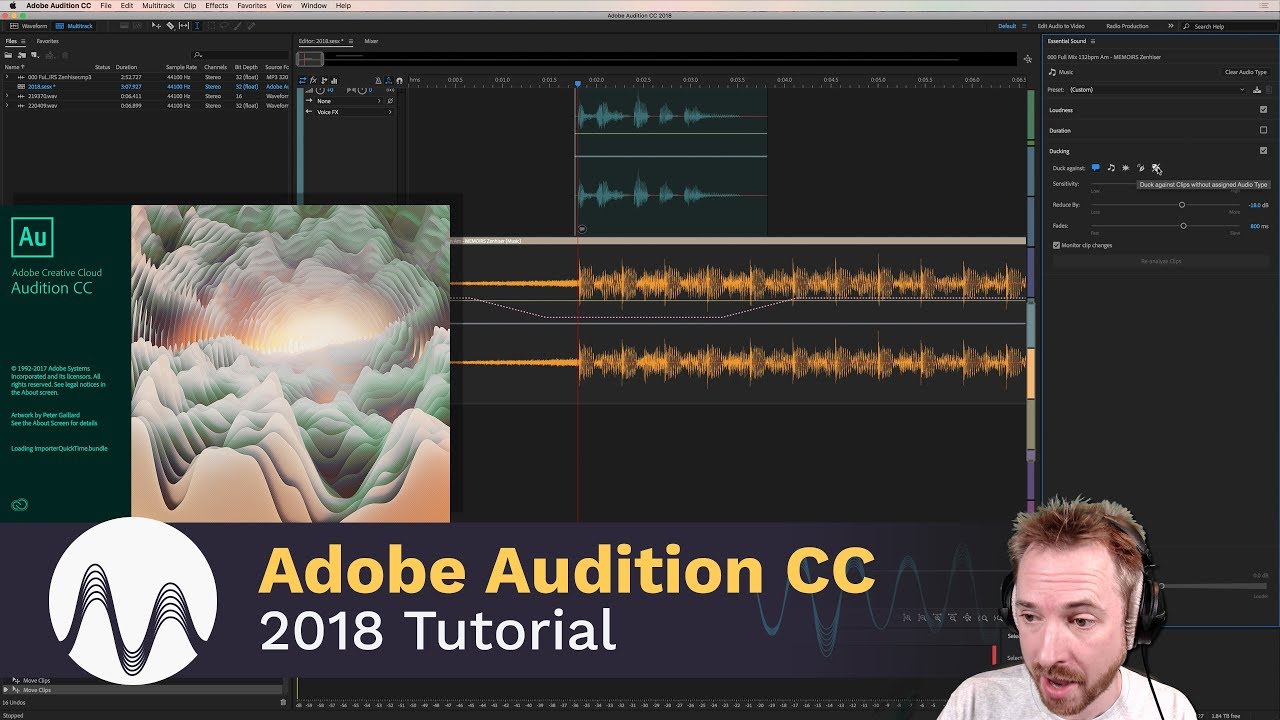Click the new file icon in Files panel
Image resolution: width=1280 pixels, height=720 pixels.
pos(35,55)
